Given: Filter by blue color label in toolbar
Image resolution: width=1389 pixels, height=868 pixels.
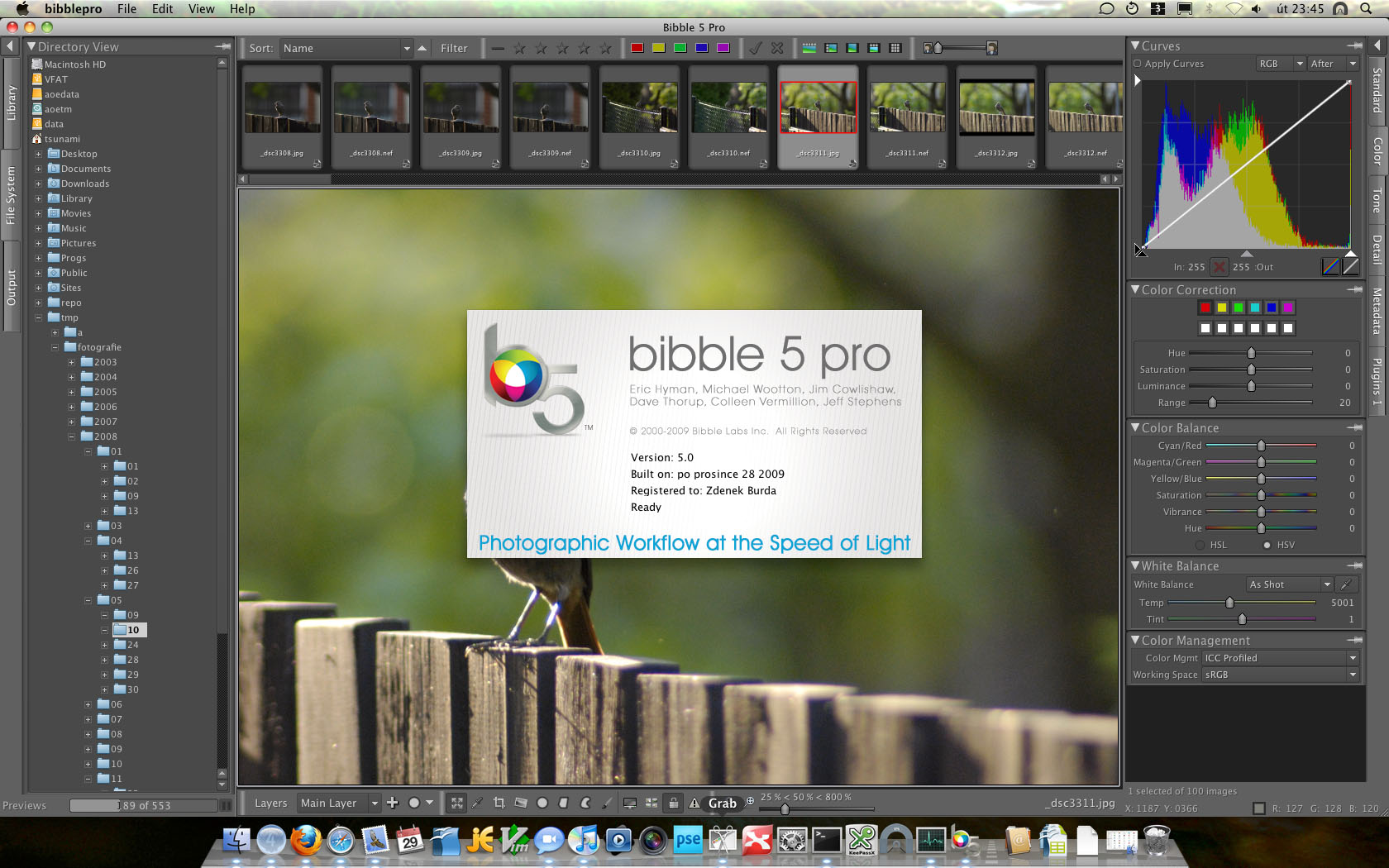Looking at the screenshot, I should [x=701, y=48].
